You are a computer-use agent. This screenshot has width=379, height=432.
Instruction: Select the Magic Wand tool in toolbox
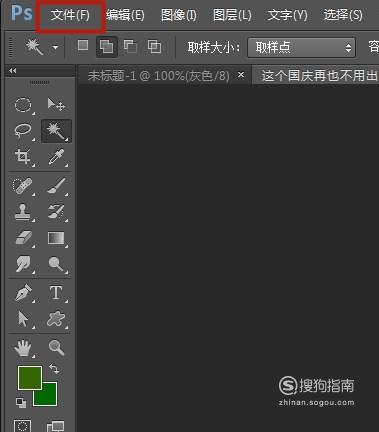[x=56, y=131]
